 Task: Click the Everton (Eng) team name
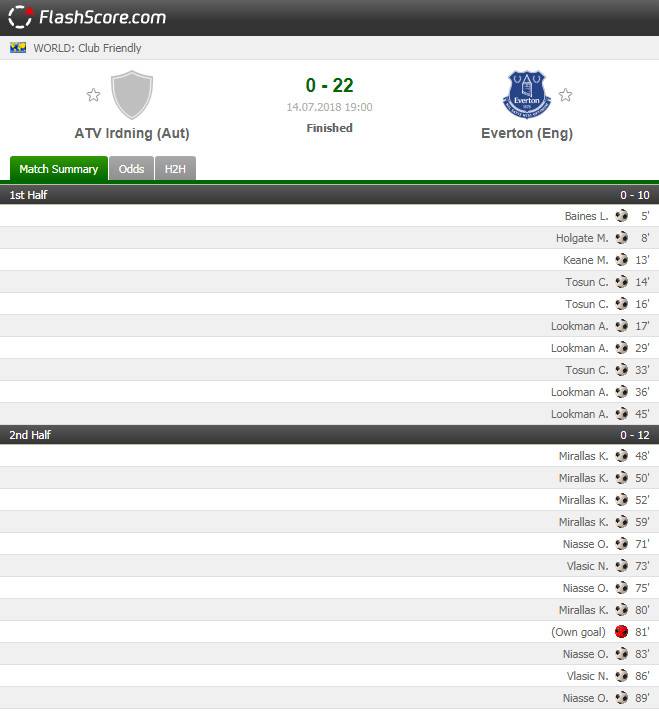tap(527, 133)
